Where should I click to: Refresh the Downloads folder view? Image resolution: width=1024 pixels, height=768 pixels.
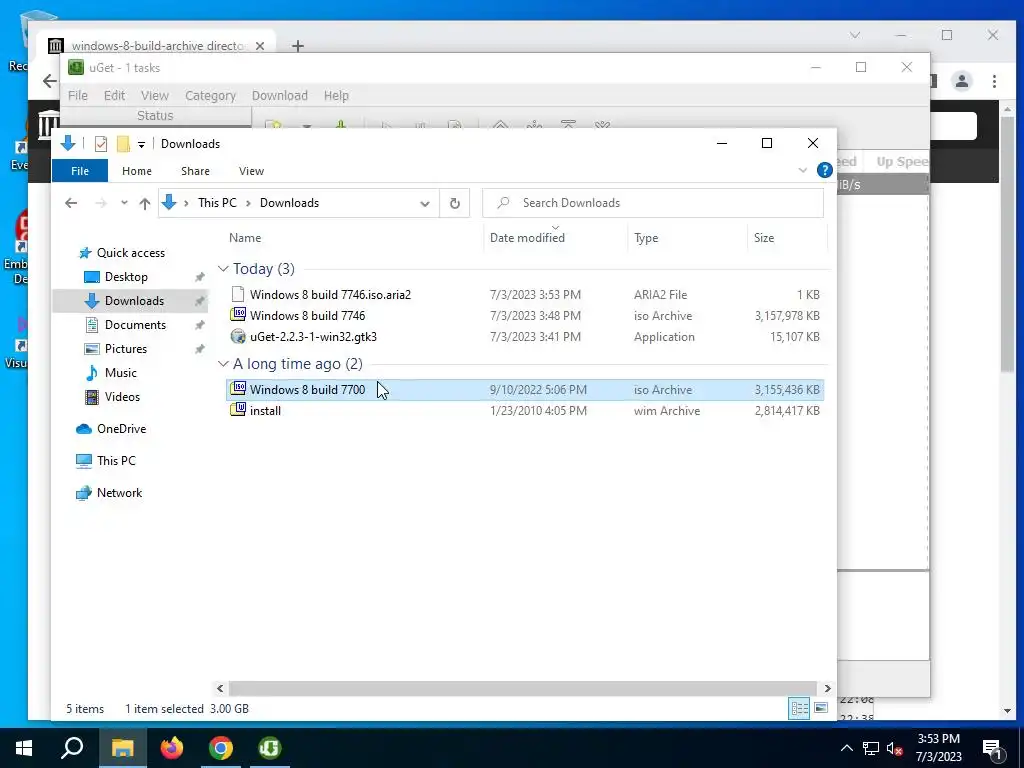(455, 203)
